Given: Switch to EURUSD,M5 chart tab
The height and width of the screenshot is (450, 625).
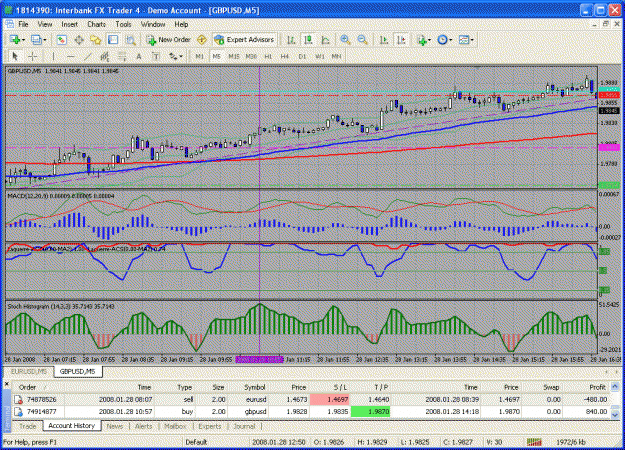Looking at the screenshot, I should [29, 371].
